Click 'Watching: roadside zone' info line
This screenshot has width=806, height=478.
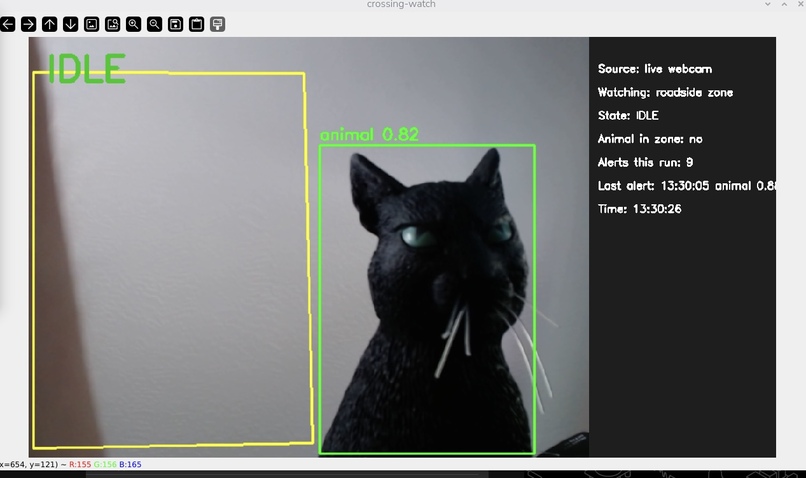[665, 93]
